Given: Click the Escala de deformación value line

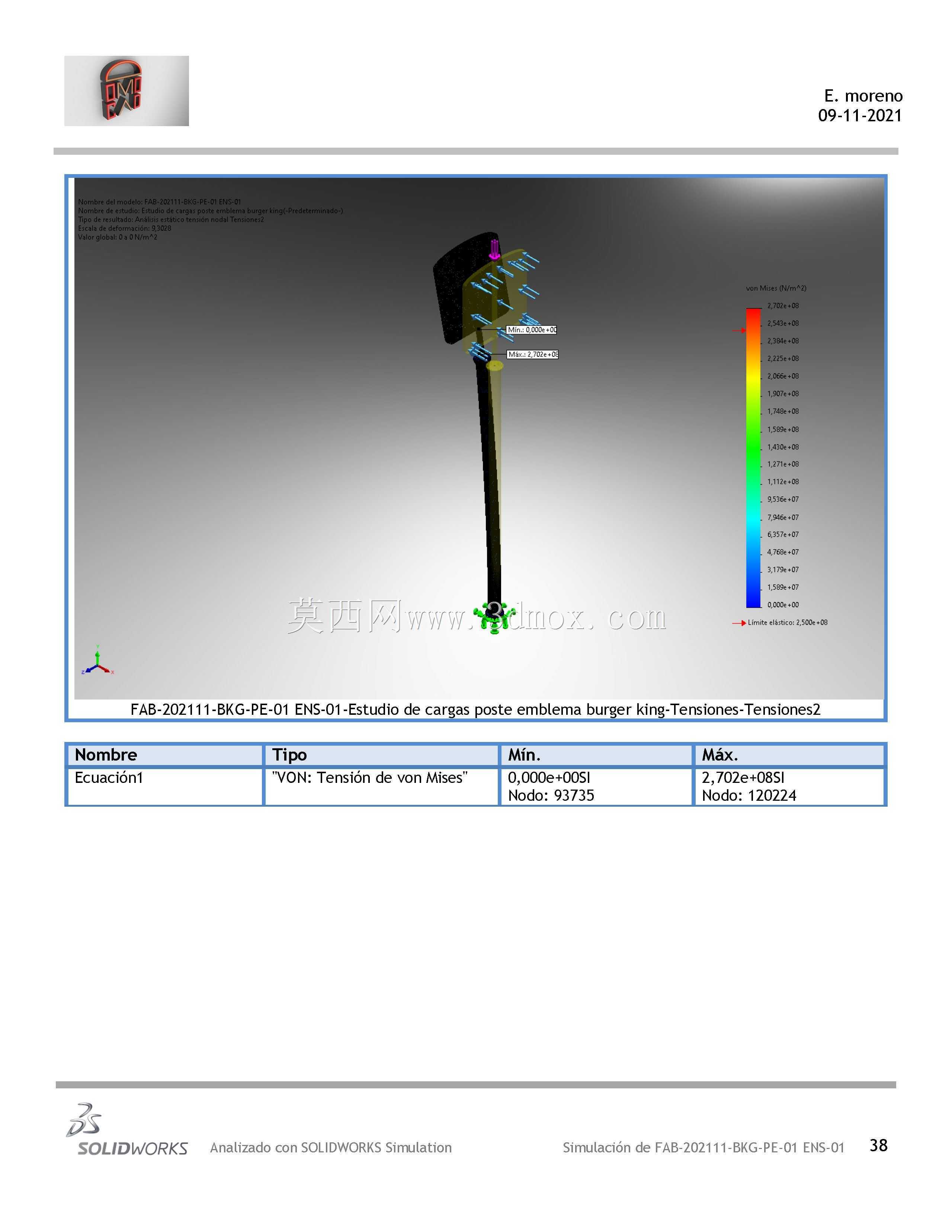Looking at the screenshot, I should 125,228.
